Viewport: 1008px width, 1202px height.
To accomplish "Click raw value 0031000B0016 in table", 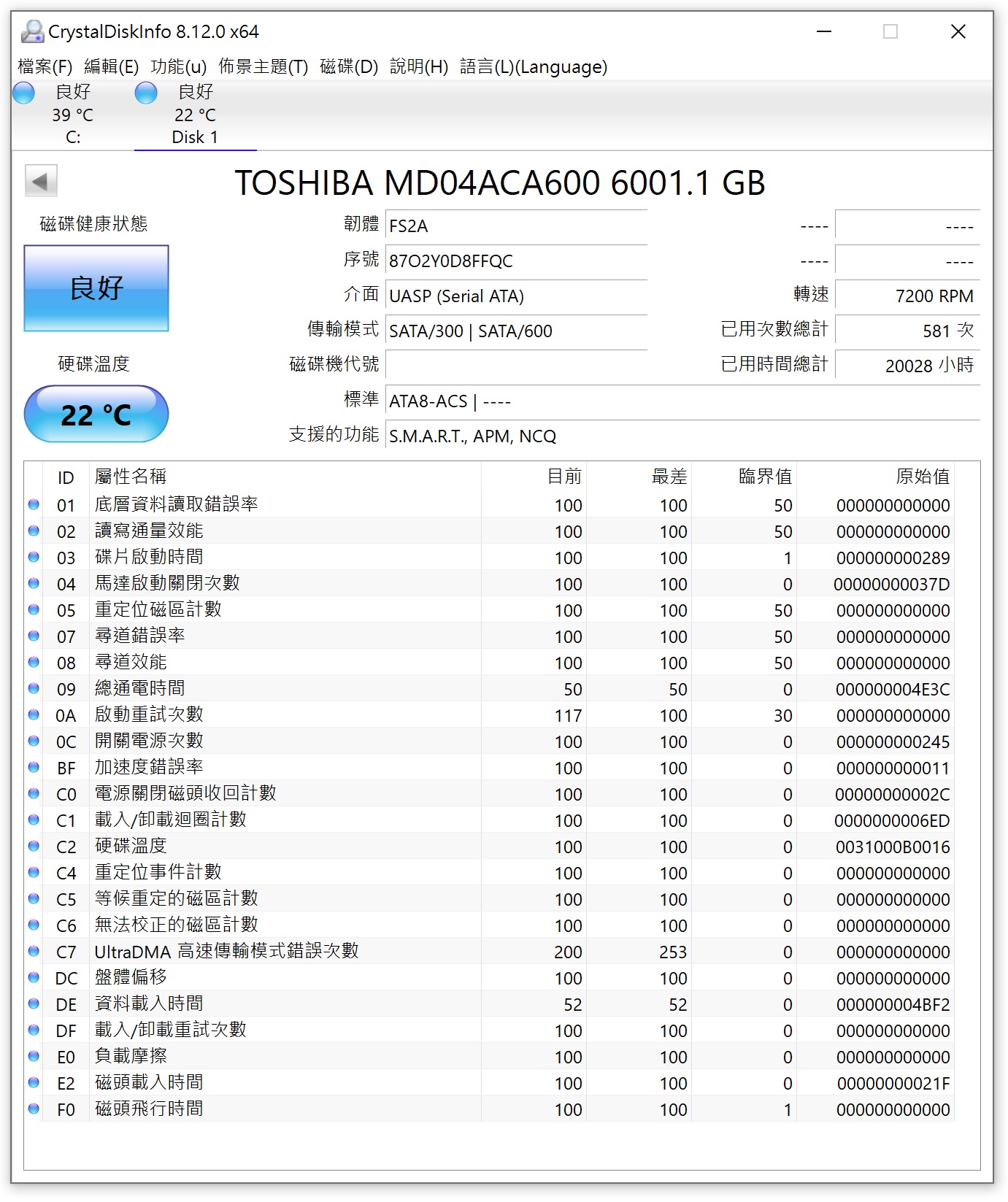I will tap(893, 847).
